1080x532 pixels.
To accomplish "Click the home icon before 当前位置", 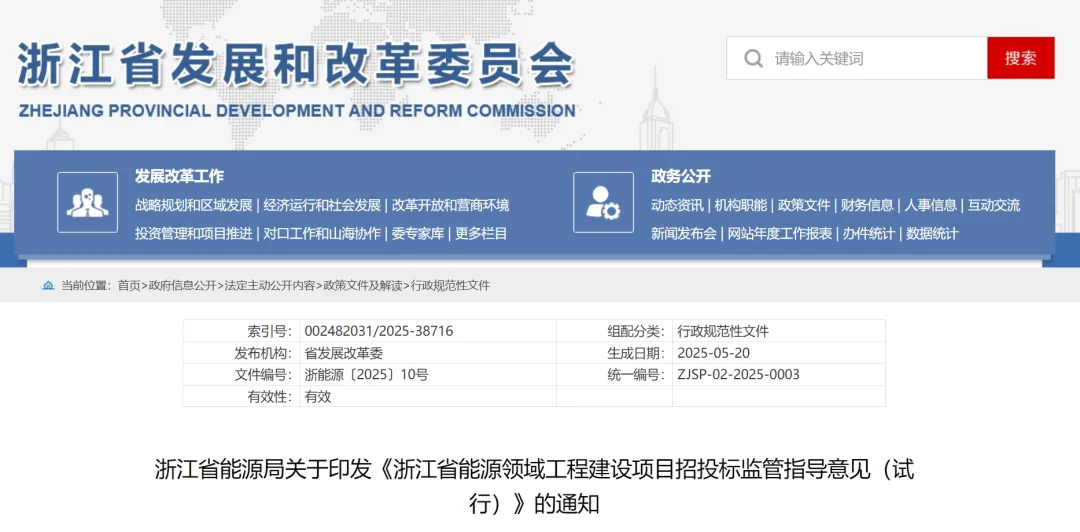I will click(48, 285).
